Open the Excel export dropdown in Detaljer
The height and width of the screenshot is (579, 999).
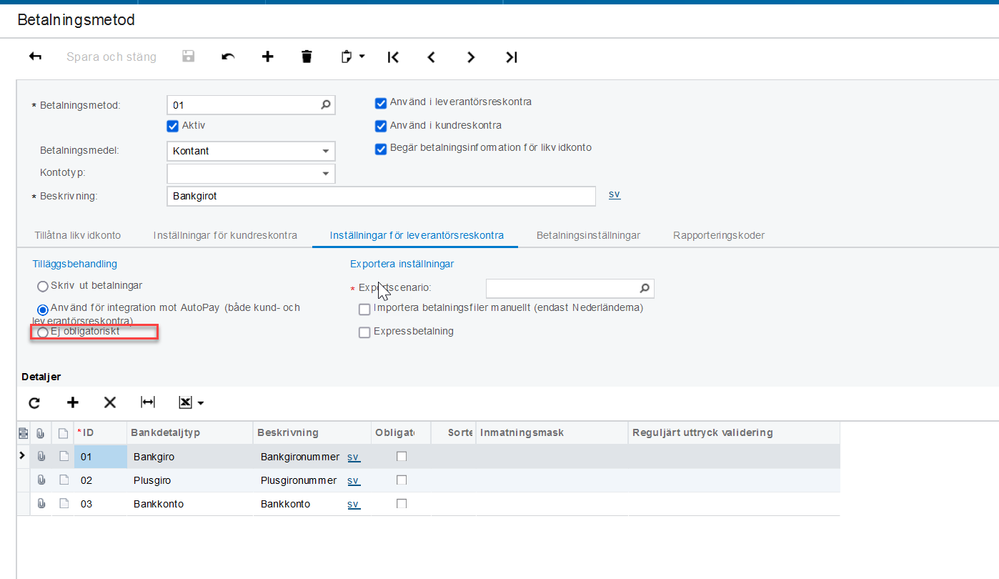(191, 402)
